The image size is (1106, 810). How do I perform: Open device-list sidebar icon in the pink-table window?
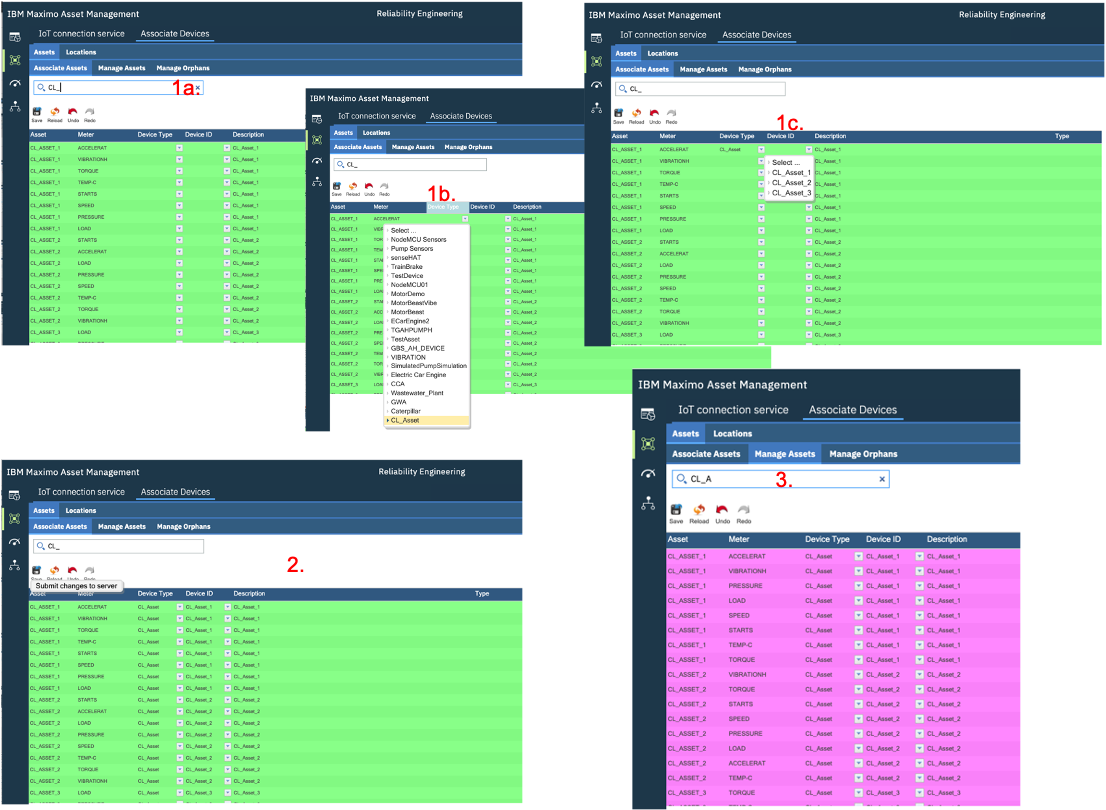[648, 414]
